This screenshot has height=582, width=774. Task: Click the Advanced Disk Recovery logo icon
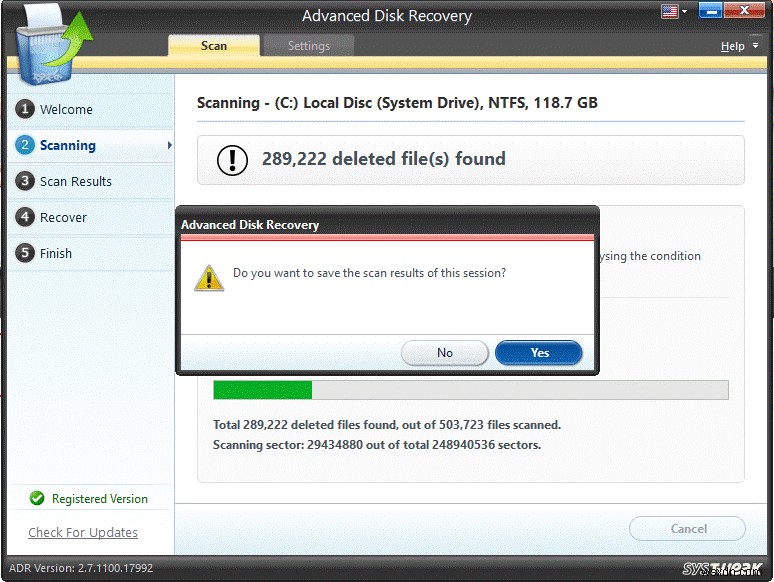tap(49, 42)
